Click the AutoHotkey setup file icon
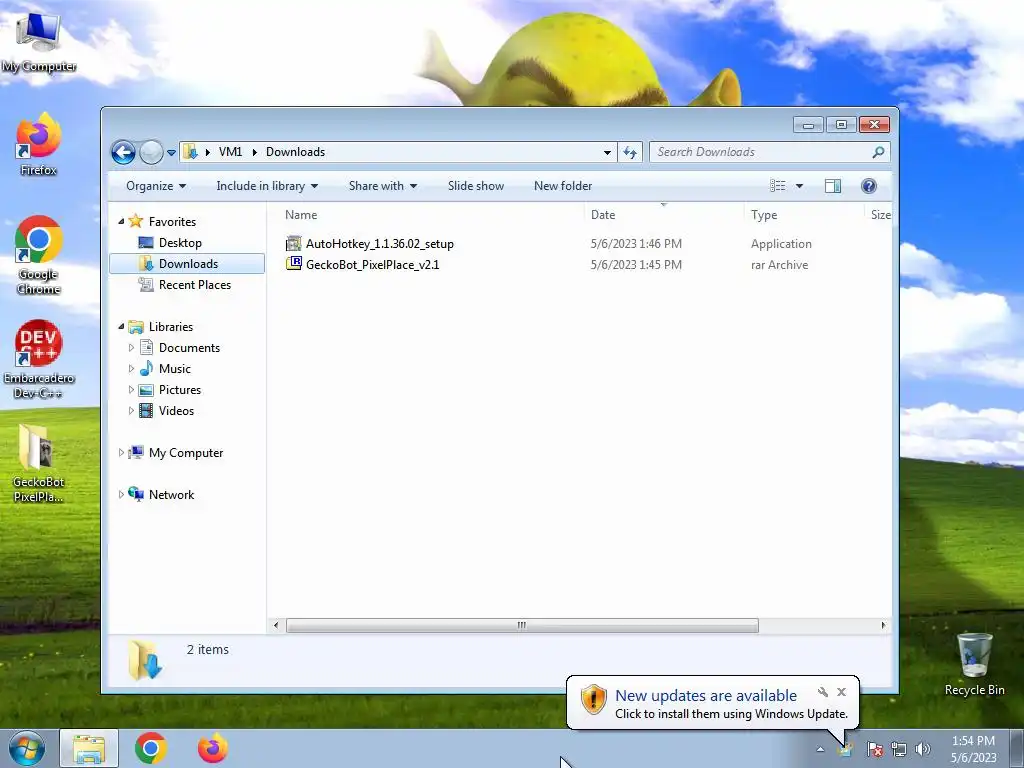1024x768 pixels. pos(294,244)
